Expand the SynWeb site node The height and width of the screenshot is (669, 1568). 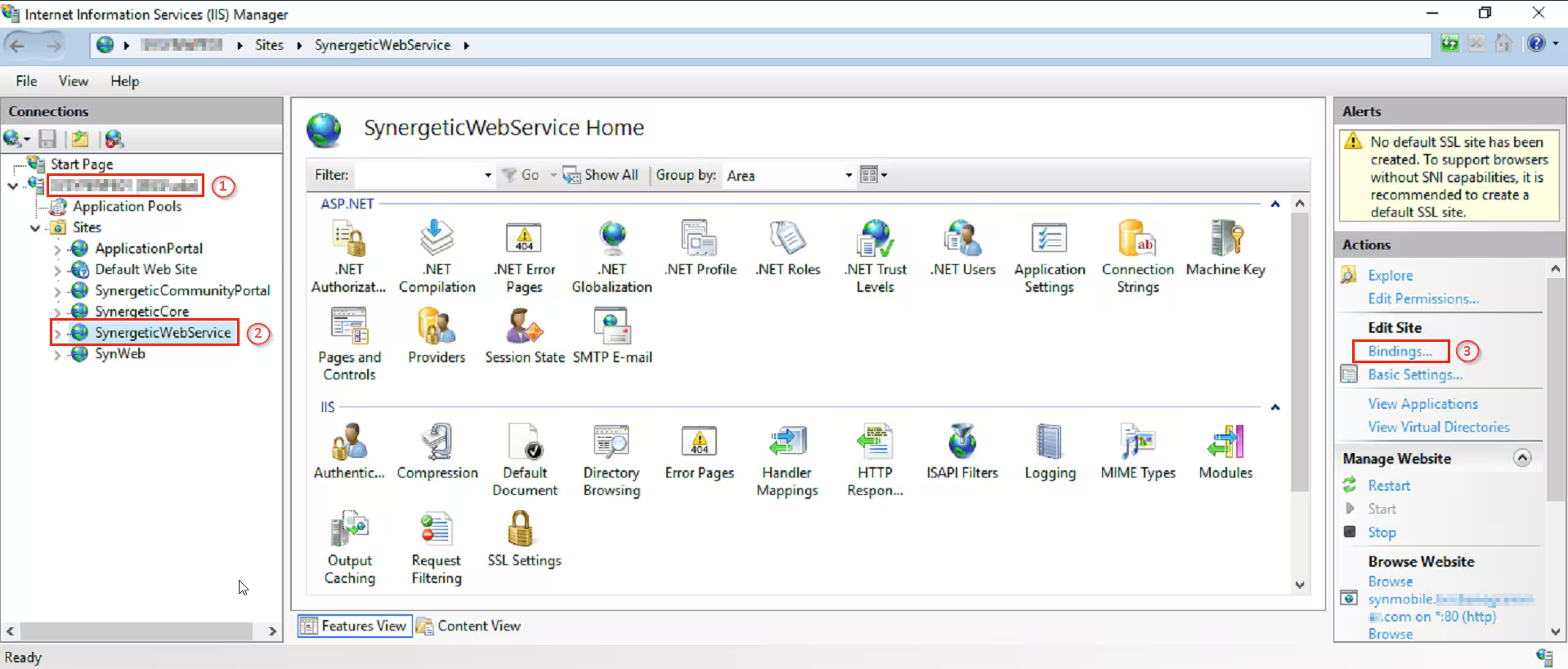57,354
